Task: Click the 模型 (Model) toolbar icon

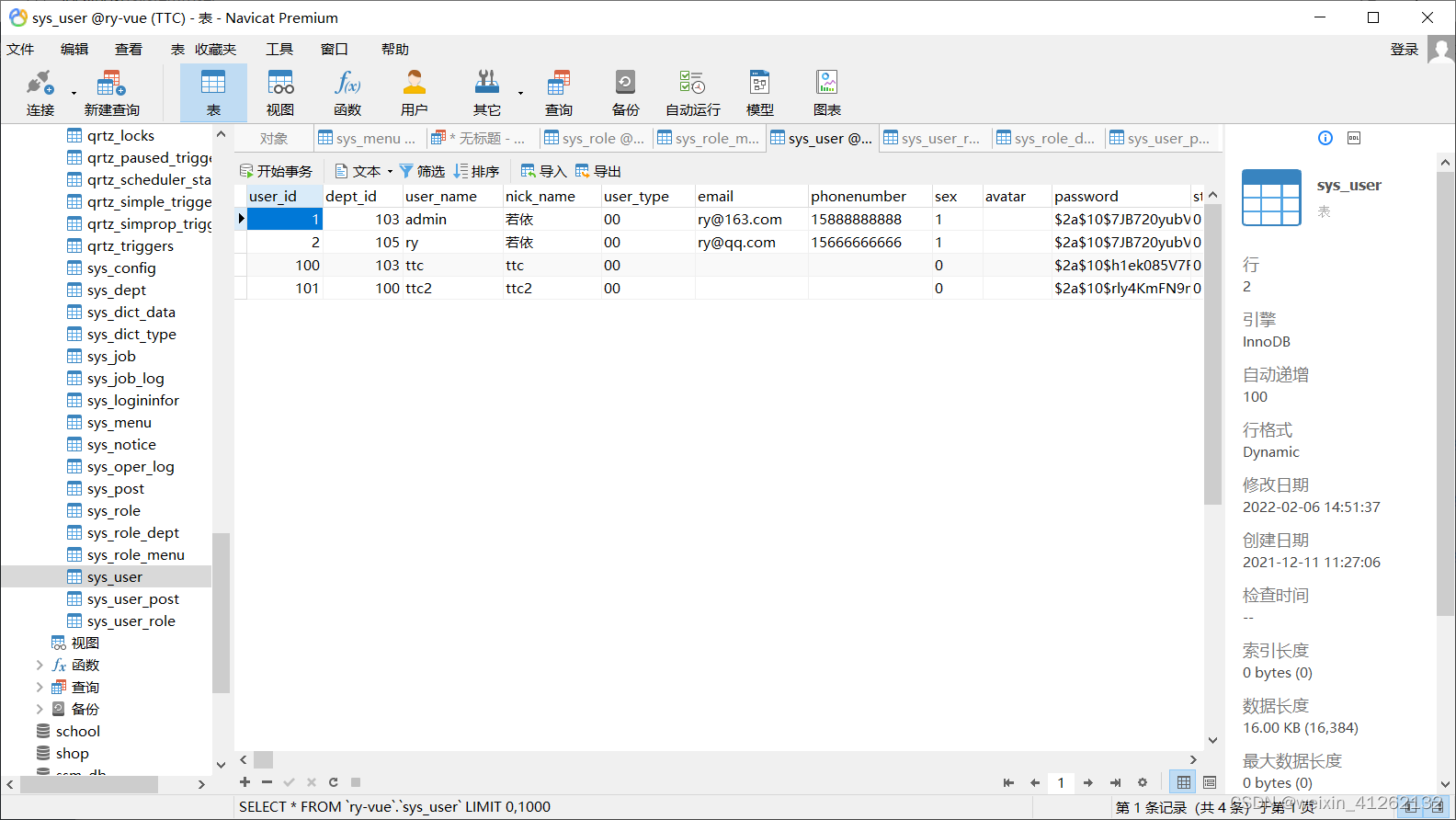Action: tap(760, 93)
